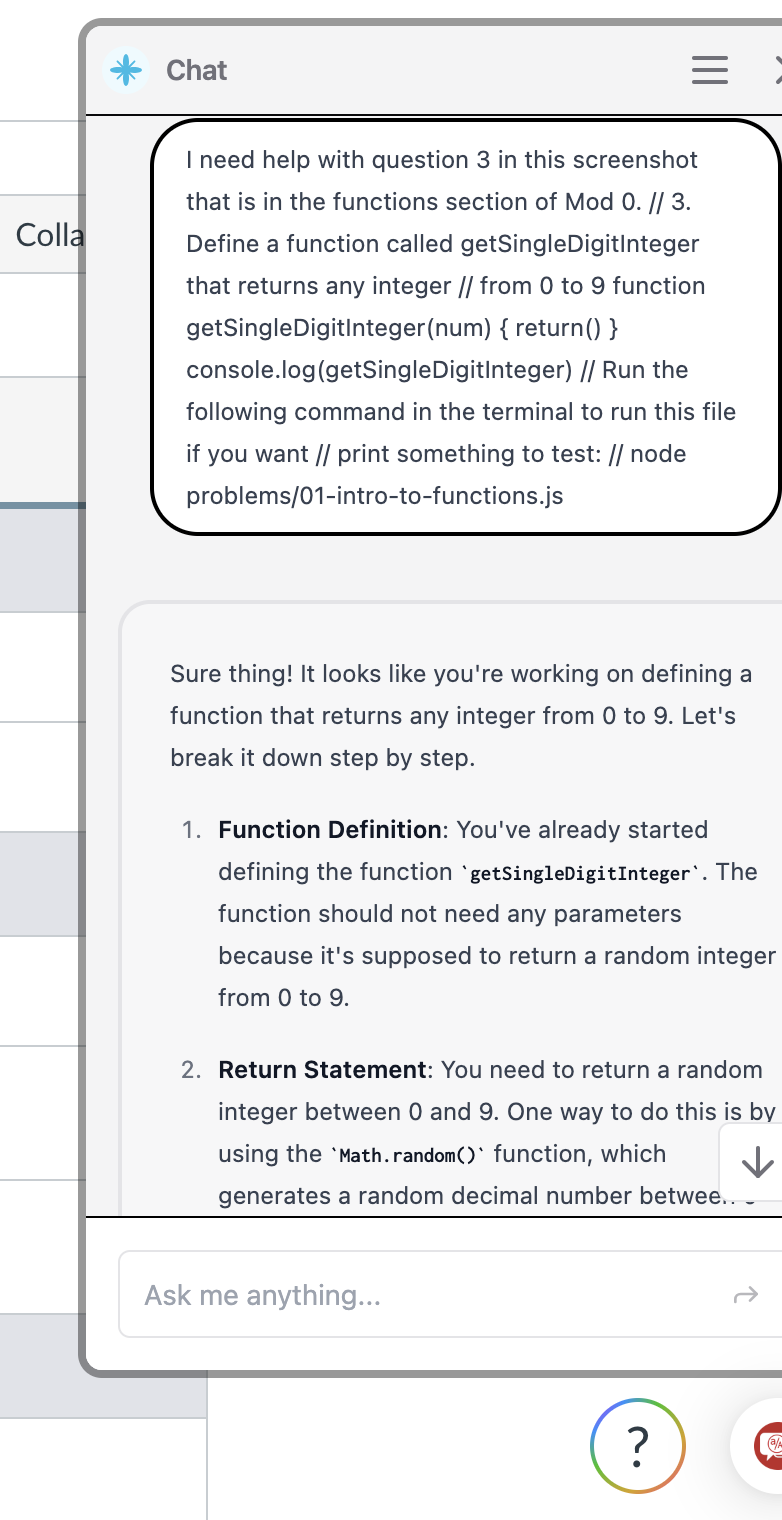Click "console.log(getSingleDigitInteger)" in the question bubble

coord(379,370)
